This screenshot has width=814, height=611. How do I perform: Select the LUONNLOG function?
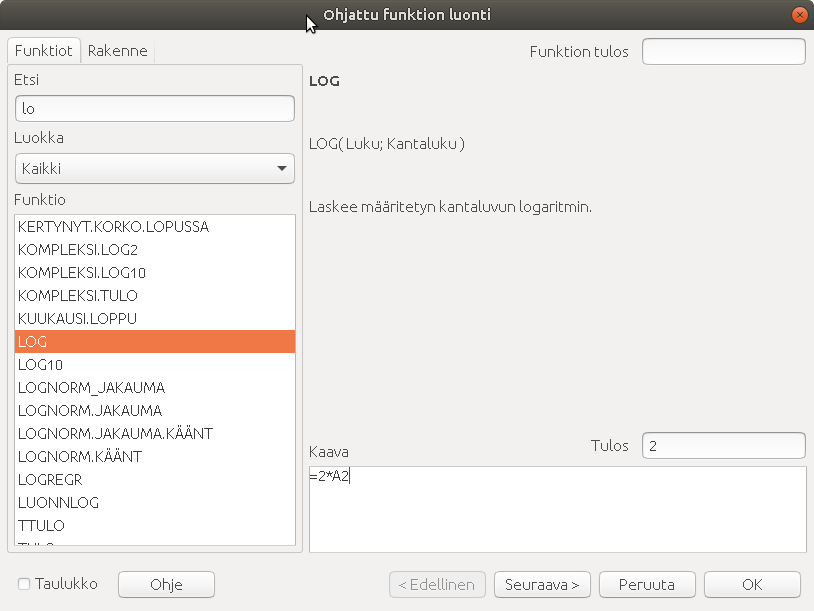(x=58, y=502)
